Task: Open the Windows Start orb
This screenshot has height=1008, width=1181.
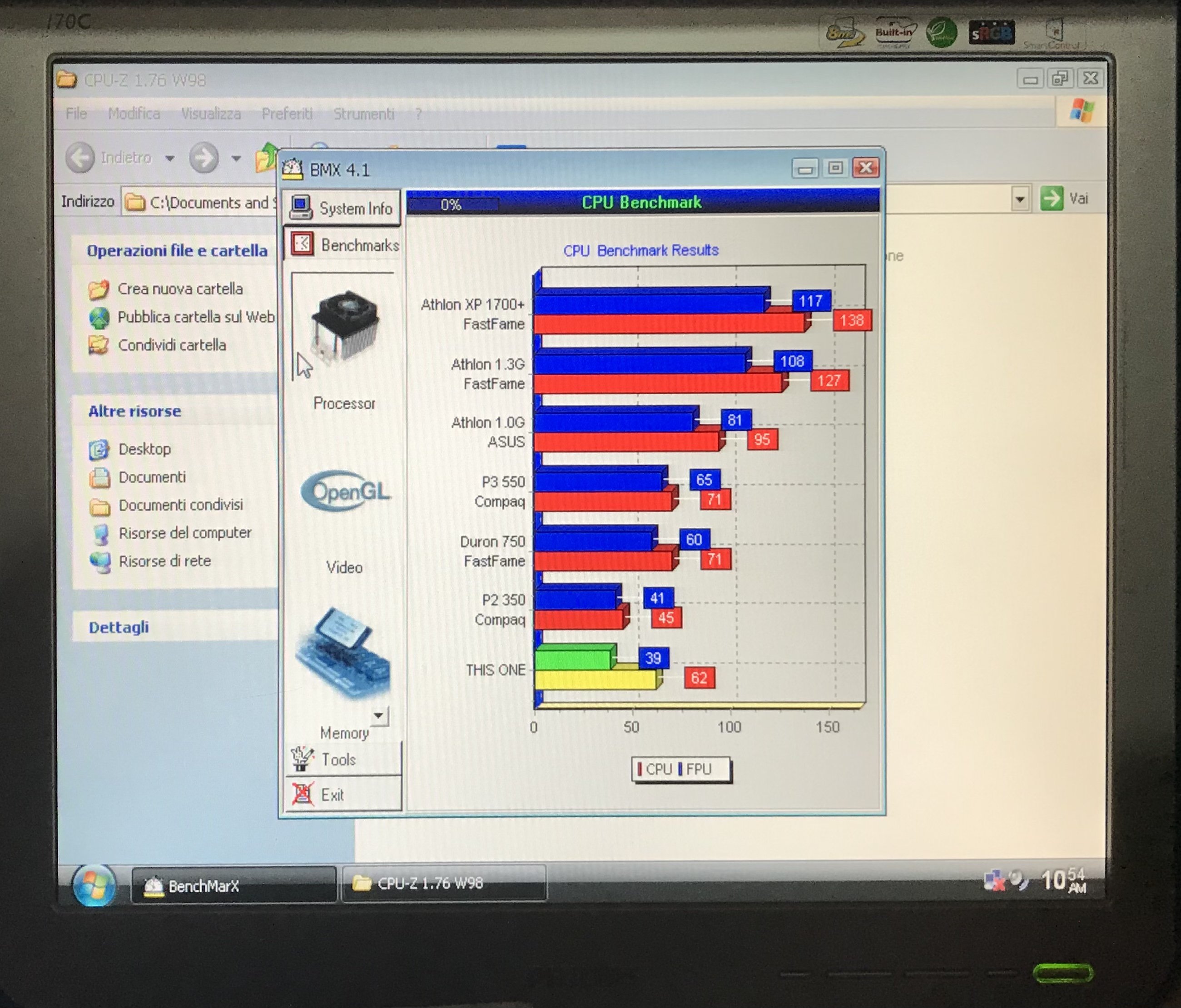Action: click(94, 885)
